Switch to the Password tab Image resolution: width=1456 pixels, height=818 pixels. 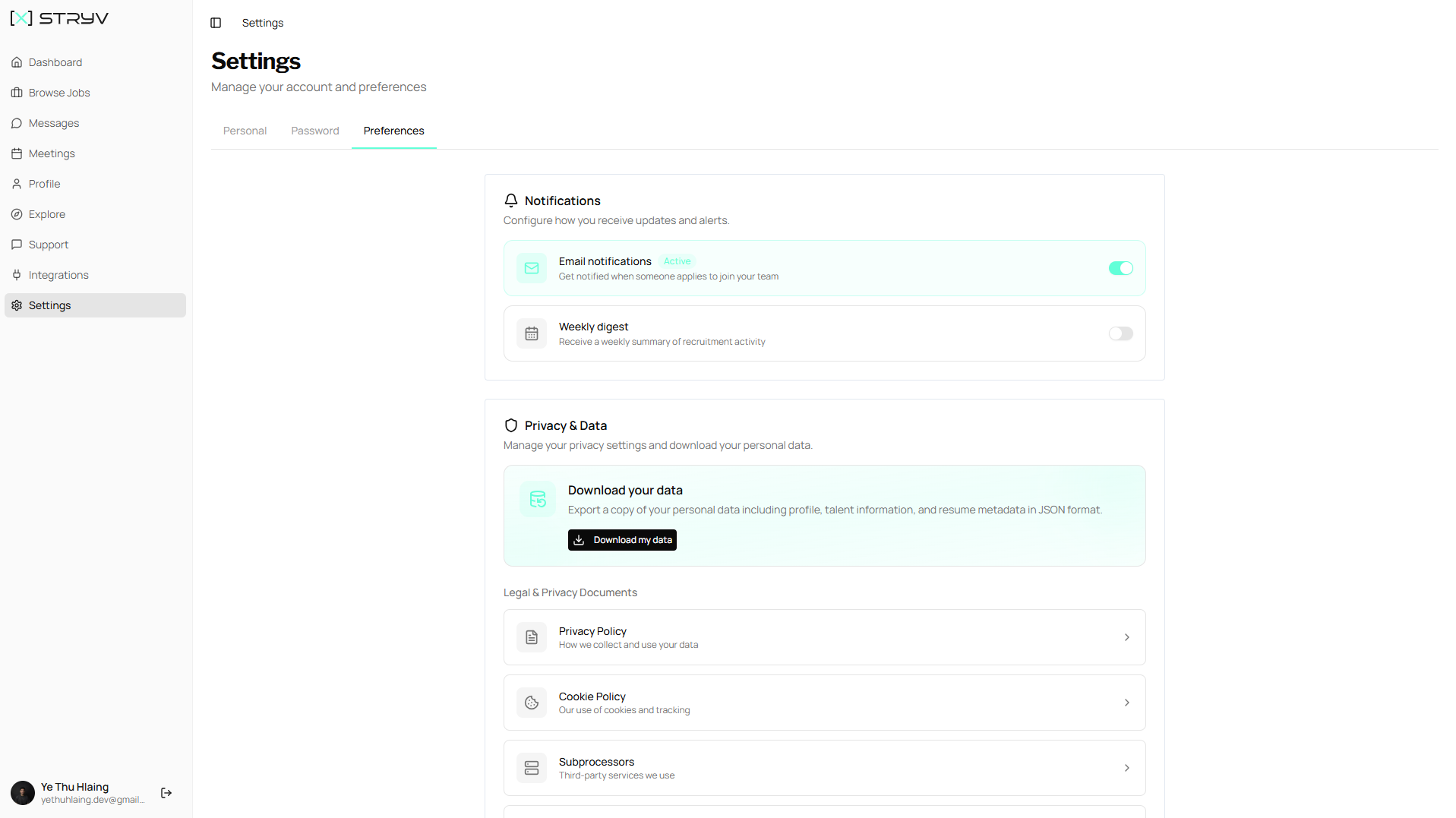point(315,131)
